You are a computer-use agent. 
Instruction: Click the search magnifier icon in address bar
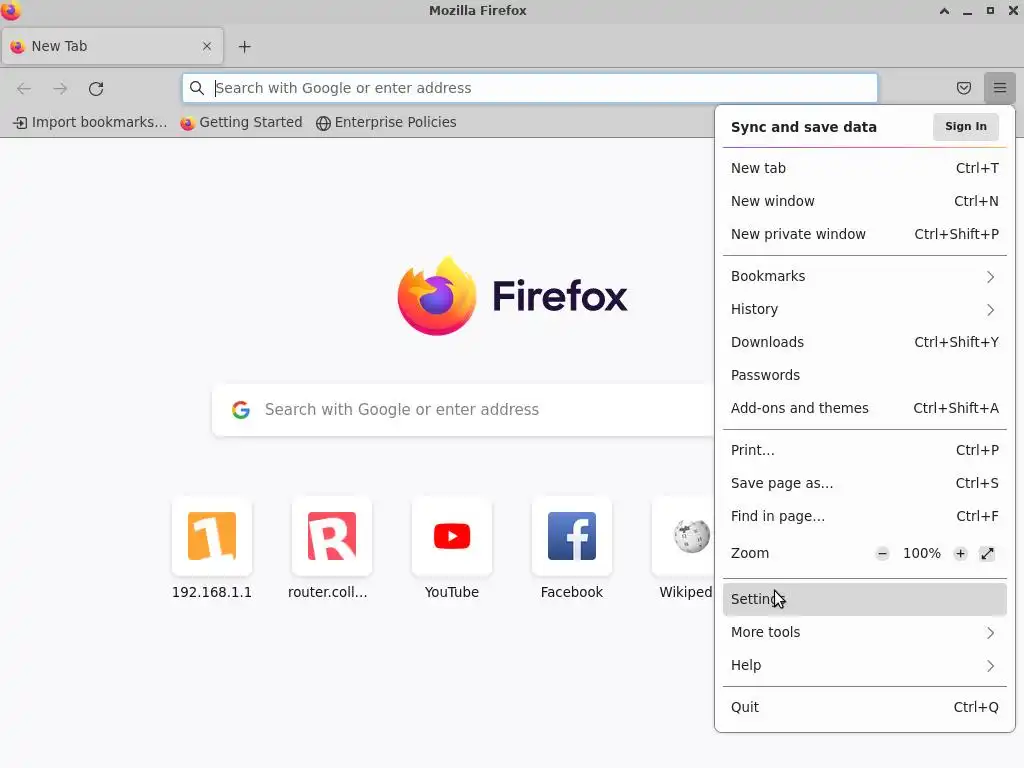tap(197, 88)
